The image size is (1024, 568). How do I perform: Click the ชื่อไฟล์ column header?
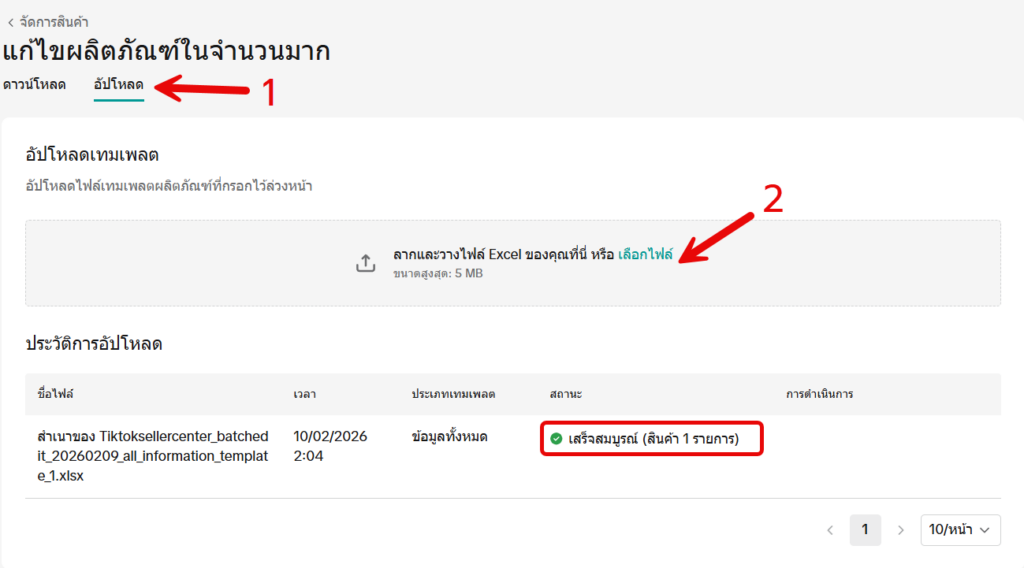pyautogui.click(x=58, y=394)
